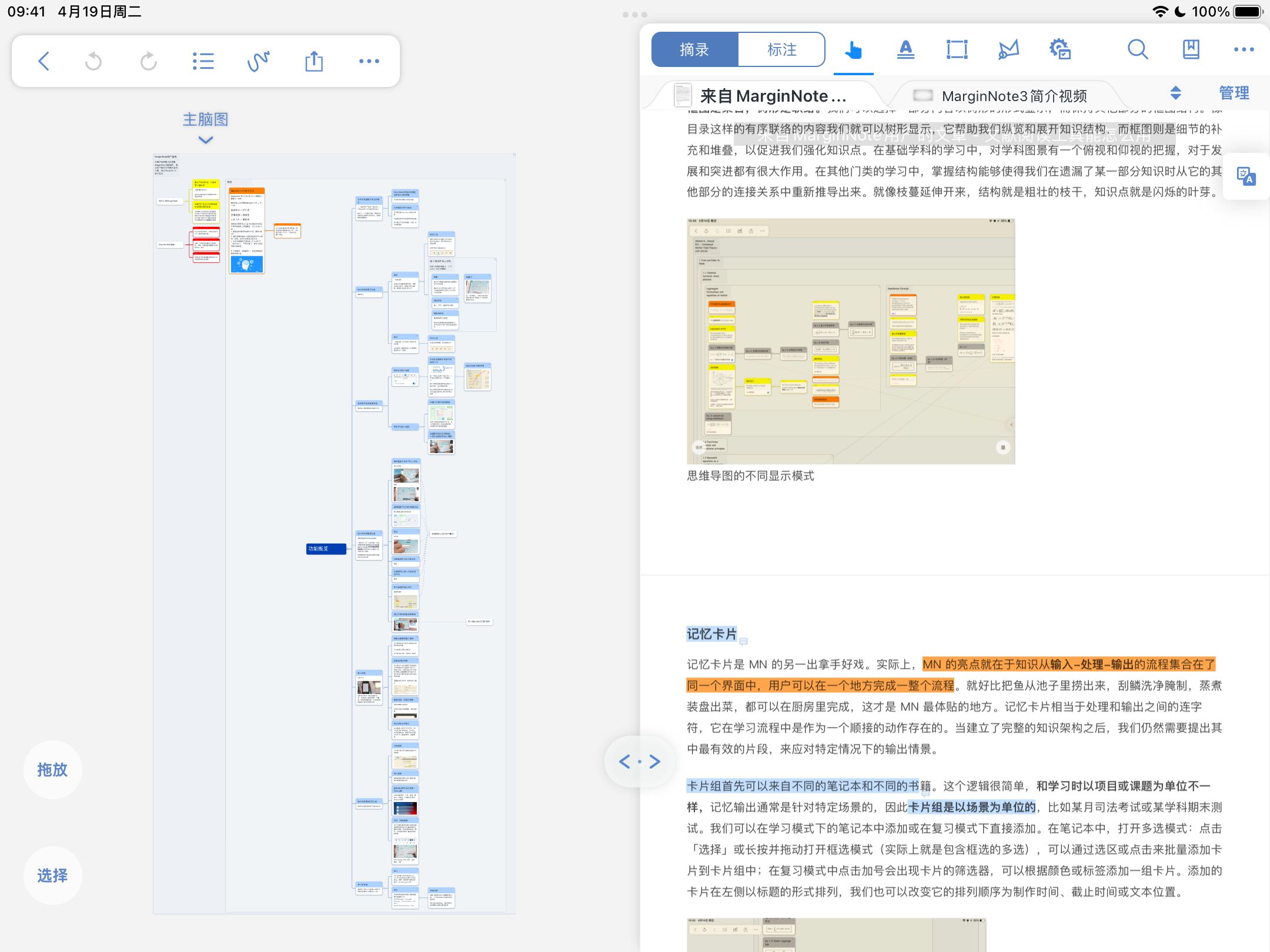The width and height of the screenshot is (1270, 952).
Task: Open the outline list view icon
Action: [203, 61]
